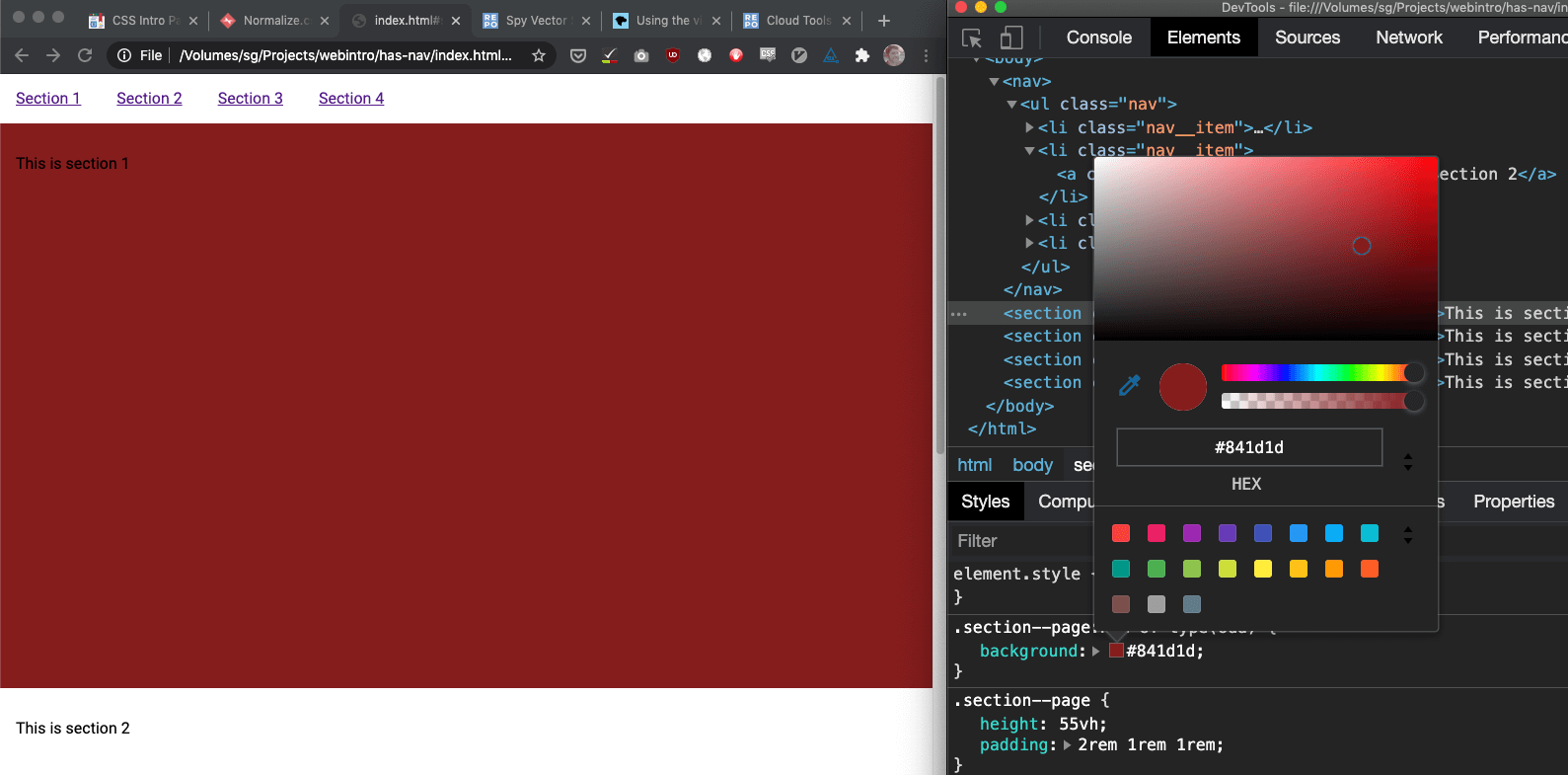1568x775 pixels.
Task: Open the Network tab in DevTools
Action: coord(1408,38)
